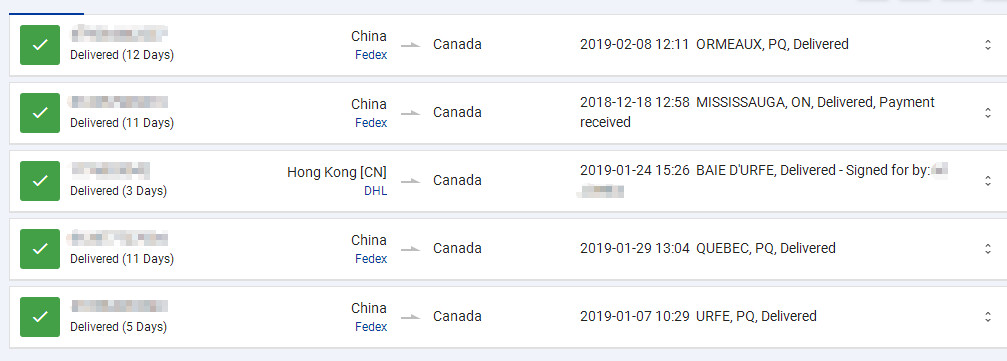Click green checkmark icon of QUEBEC delivery
This screenshot has height=361, width=1007.
[40, 249]
